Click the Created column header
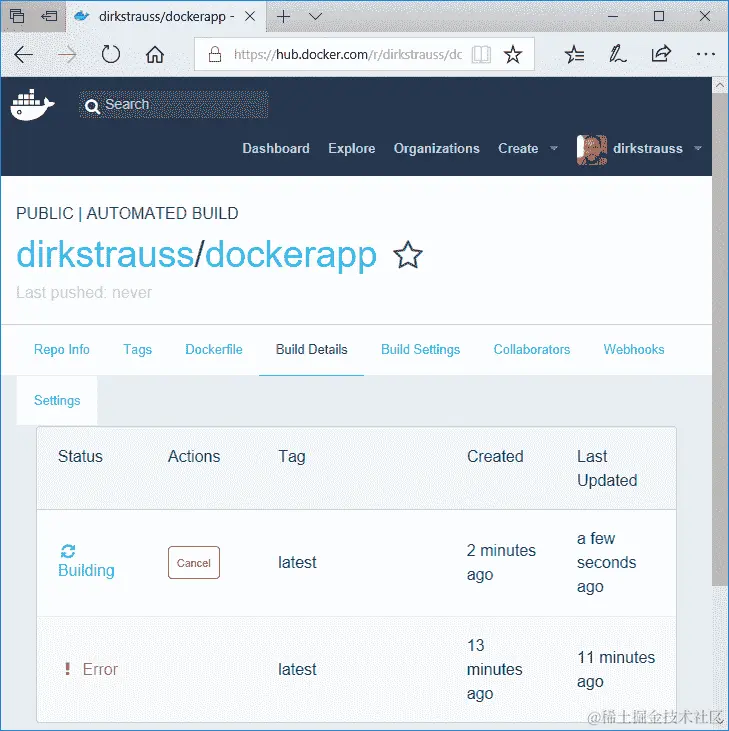 [495, 456]
